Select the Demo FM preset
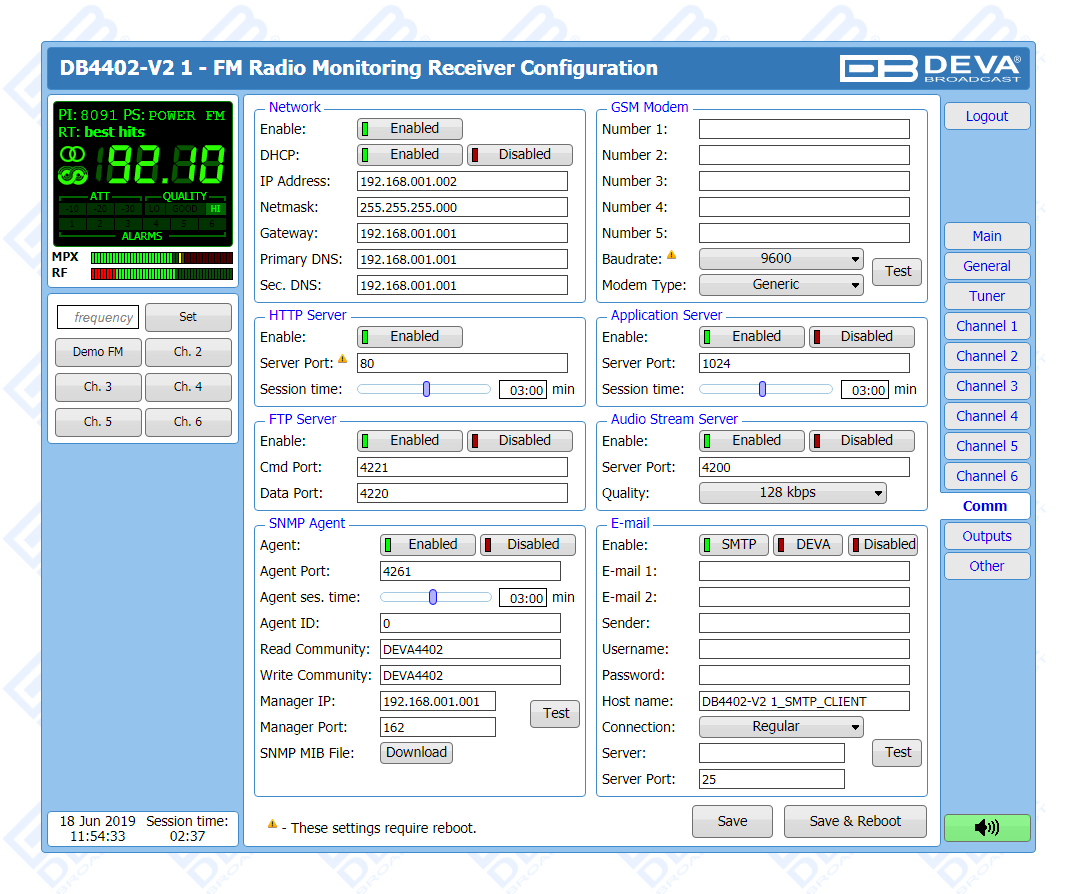This screenshot has width=1077, height=894. coord(98,352)
